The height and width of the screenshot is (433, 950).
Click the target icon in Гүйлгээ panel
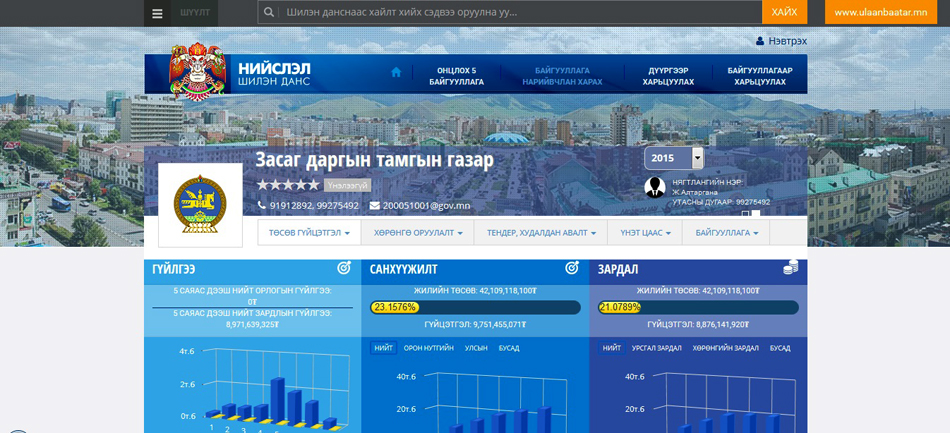tap(343, 268)
